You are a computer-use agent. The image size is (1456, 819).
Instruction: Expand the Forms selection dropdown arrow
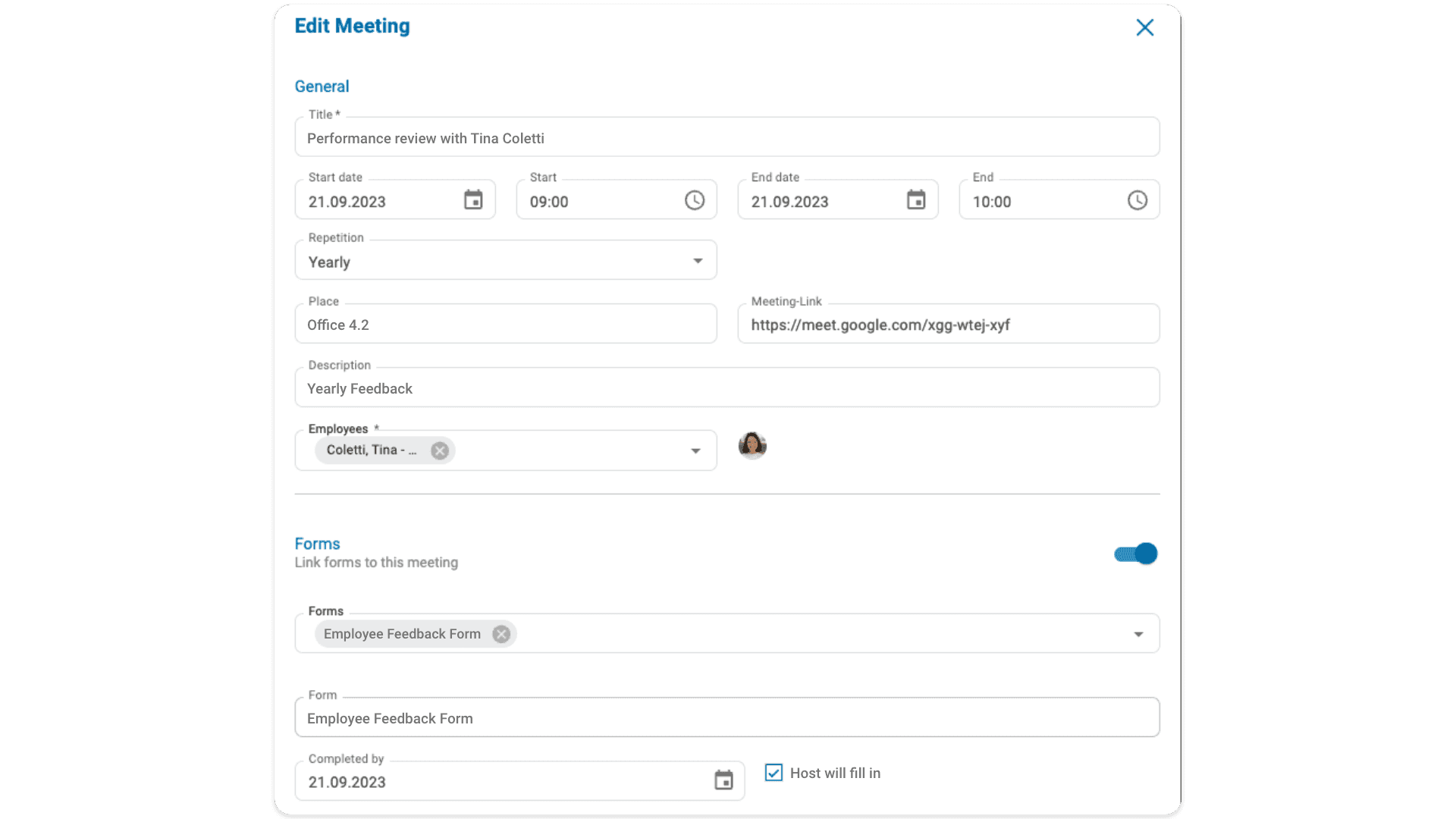point(1138,634)
